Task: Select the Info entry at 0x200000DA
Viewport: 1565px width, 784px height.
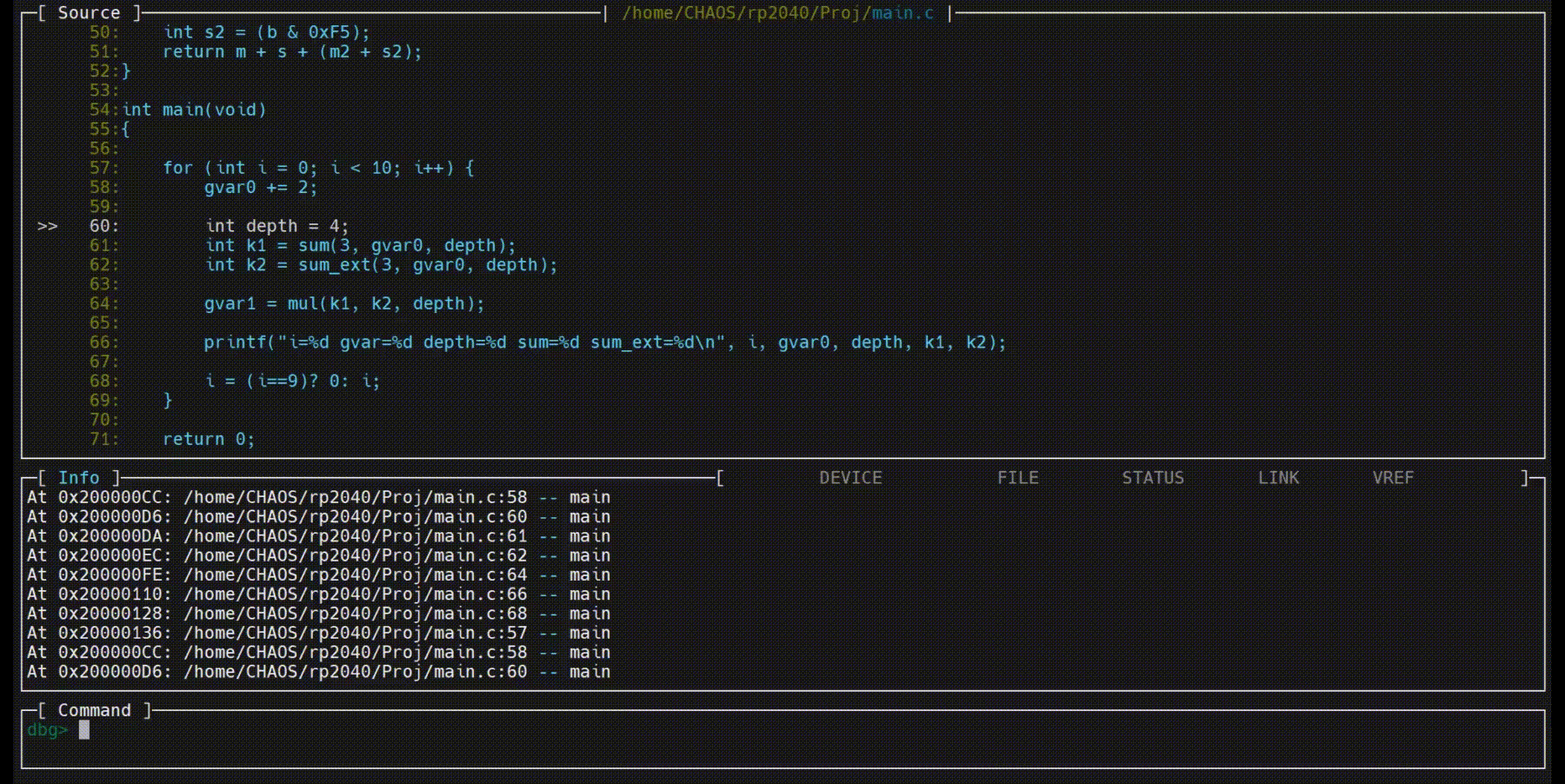Action: pyautogui.click(x=318, y=536)
